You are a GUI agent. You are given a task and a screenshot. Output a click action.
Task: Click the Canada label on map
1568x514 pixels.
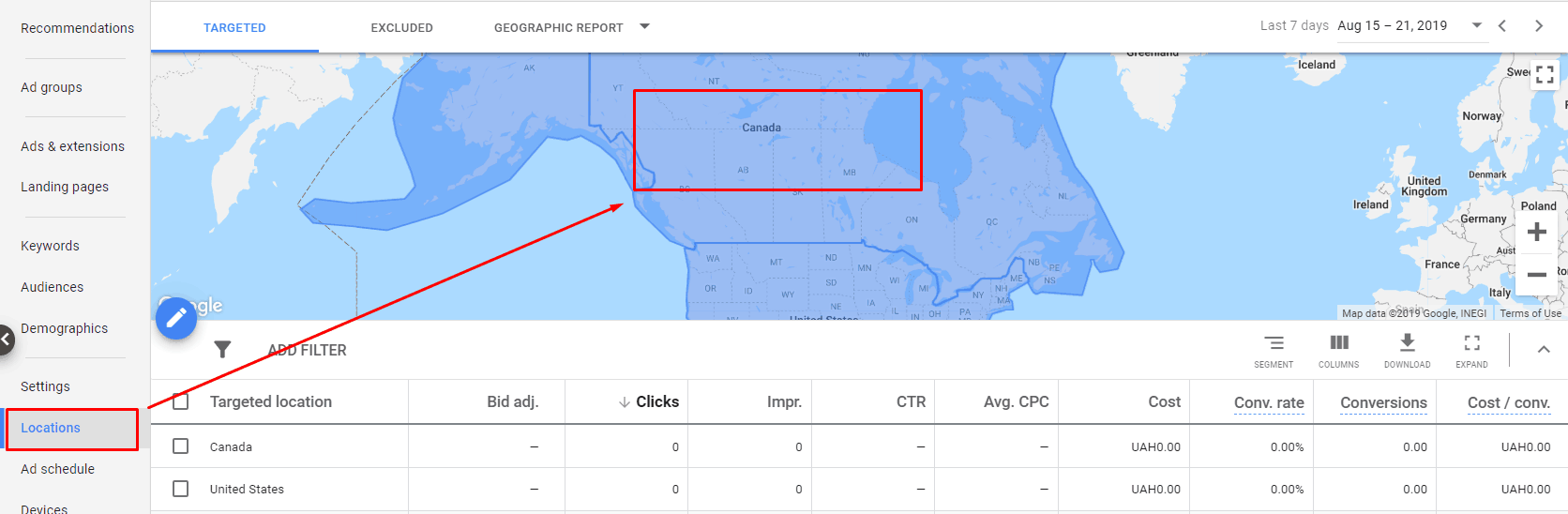761,128
